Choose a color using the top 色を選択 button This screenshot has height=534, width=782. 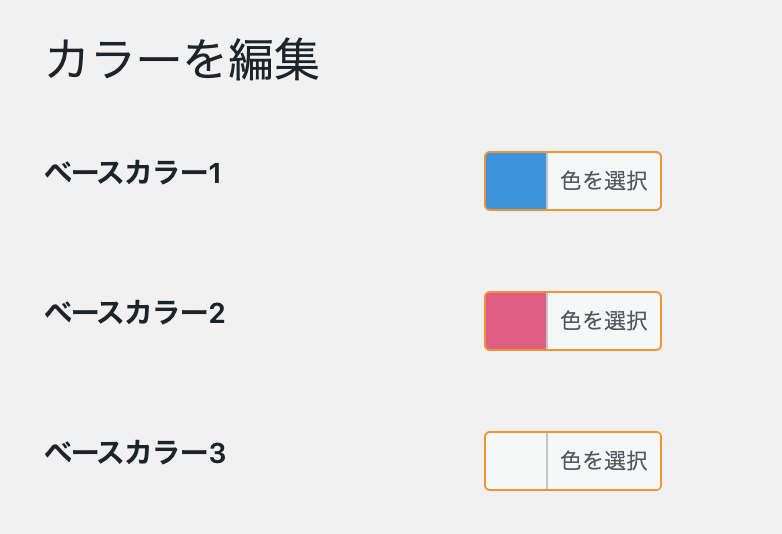603,181
